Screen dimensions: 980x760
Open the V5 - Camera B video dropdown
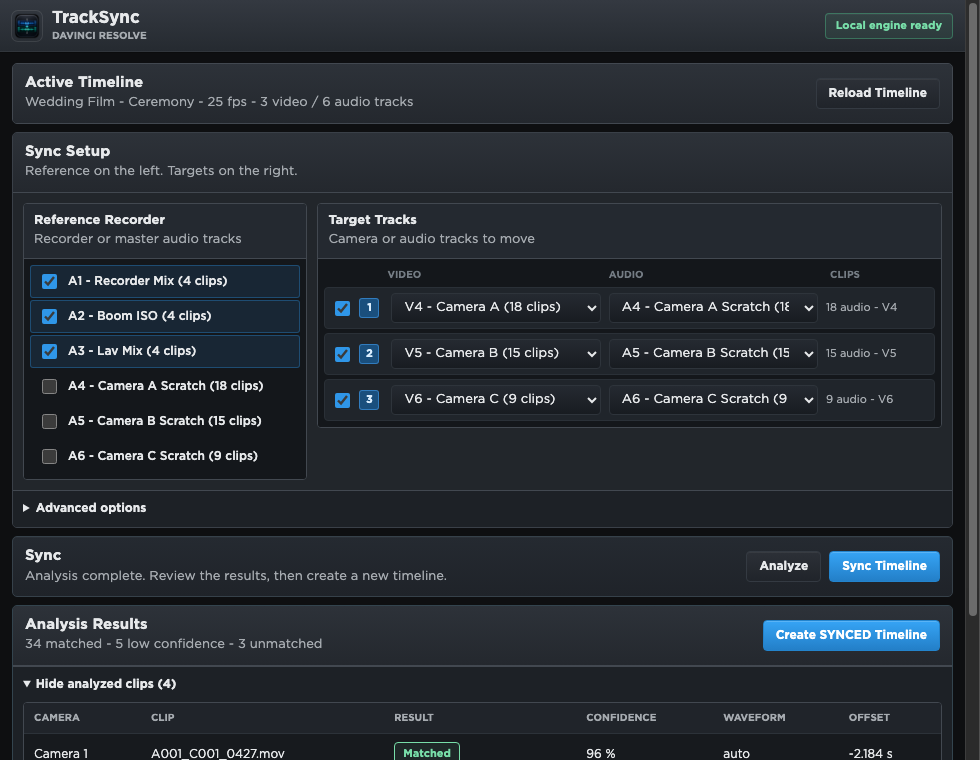pyautogui.click(x=496, y=354)
